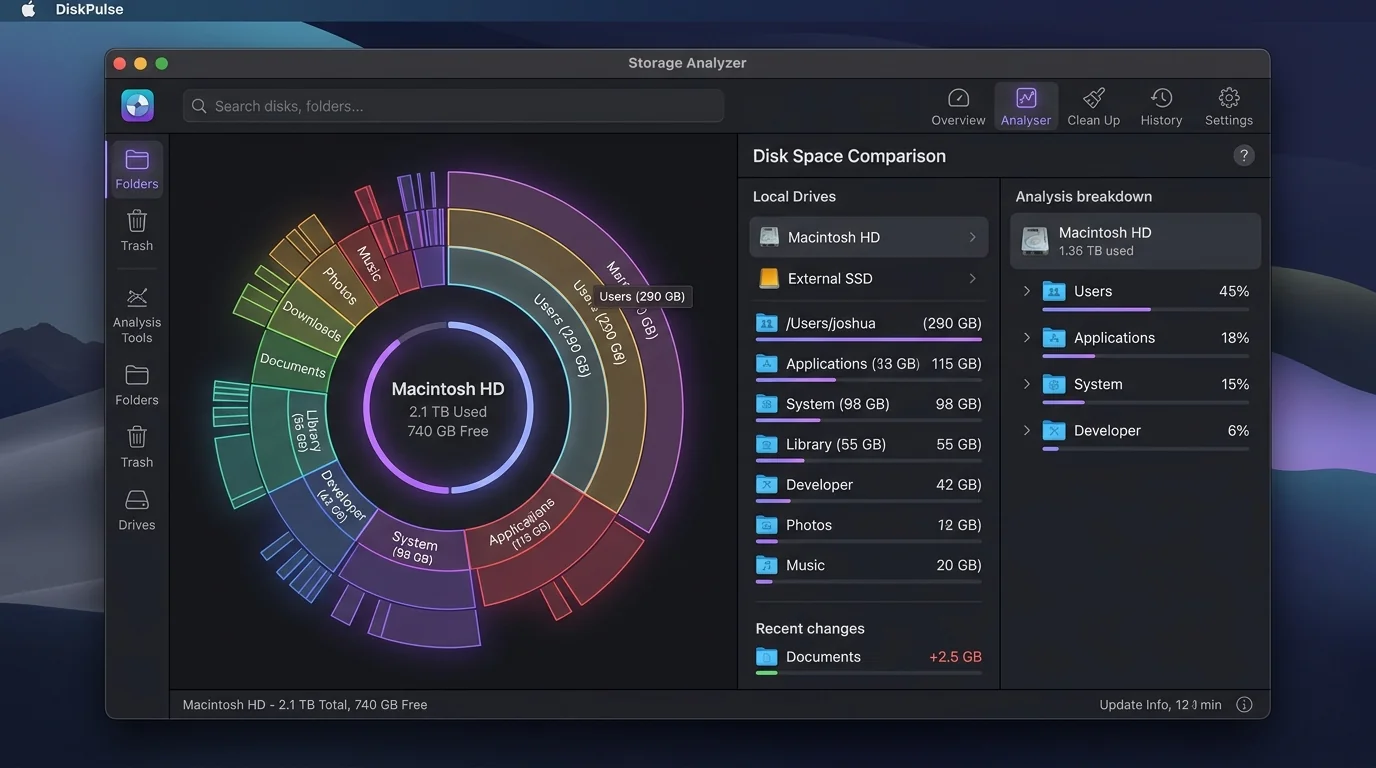1376x768 pixels.
Task: Select the Applications (33 GB) list entry
Action: pyautogui.click(x=868, y=366)
